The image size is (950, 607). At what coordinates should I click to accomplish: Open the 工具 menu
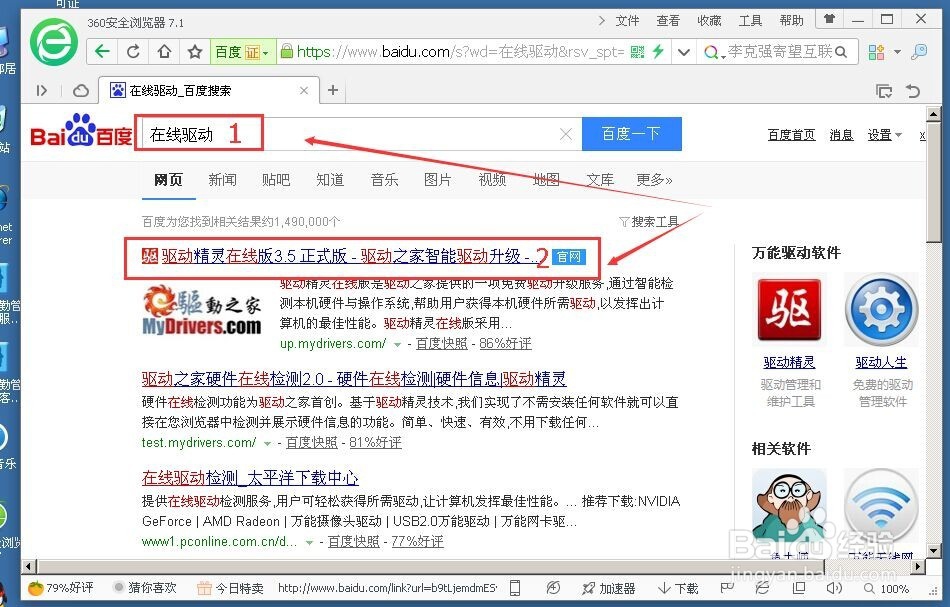coord(750,21)
